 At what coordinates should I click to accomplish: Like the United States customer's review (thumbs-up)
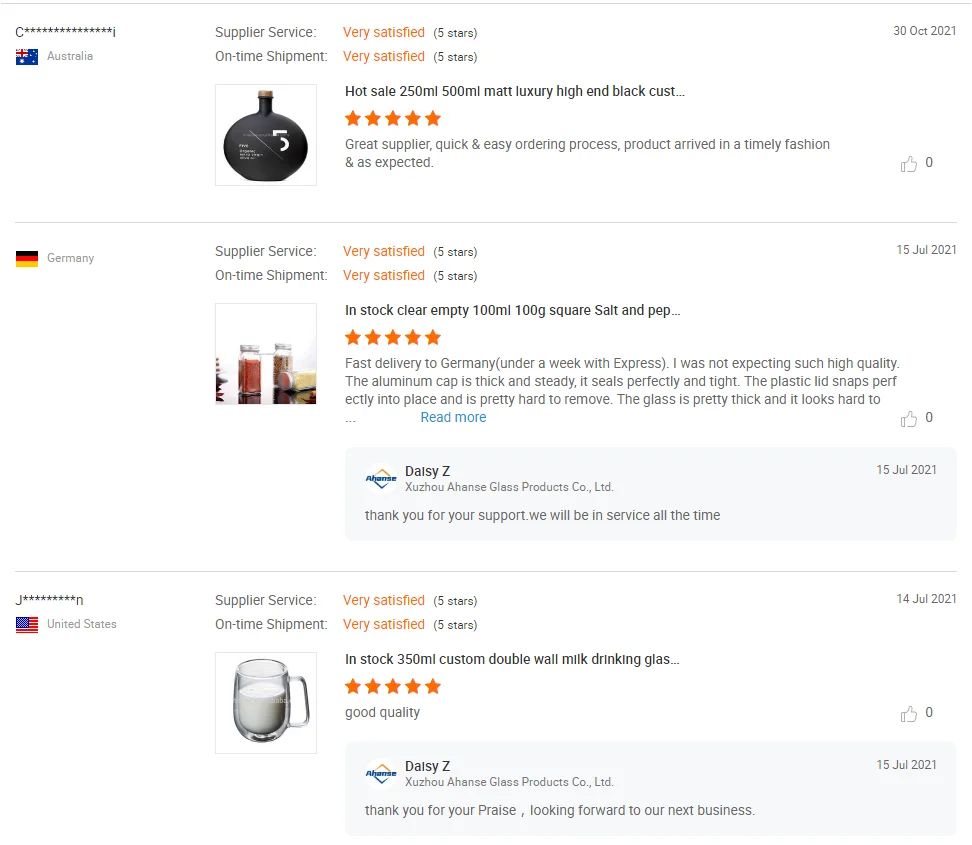click(909, 714)
